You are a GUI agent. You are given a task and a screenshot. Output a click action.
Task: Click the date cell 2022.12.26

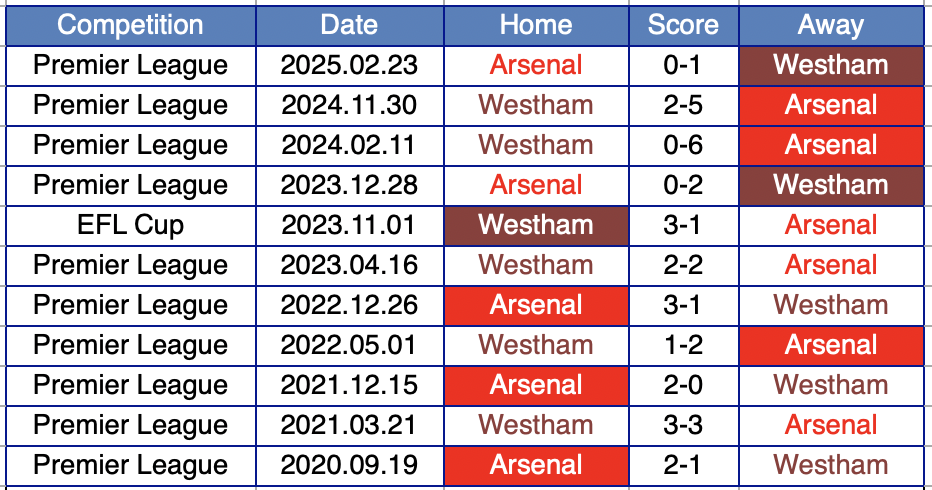(x=349, y=305)
